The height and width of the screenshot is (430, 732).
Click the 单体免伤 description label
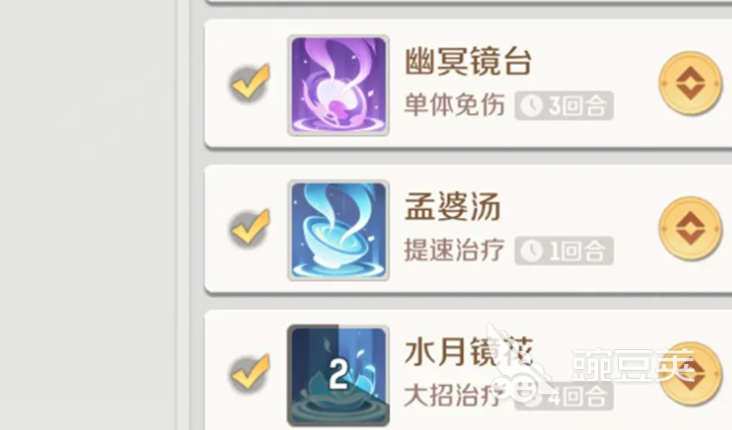click(x=454, y=105)
